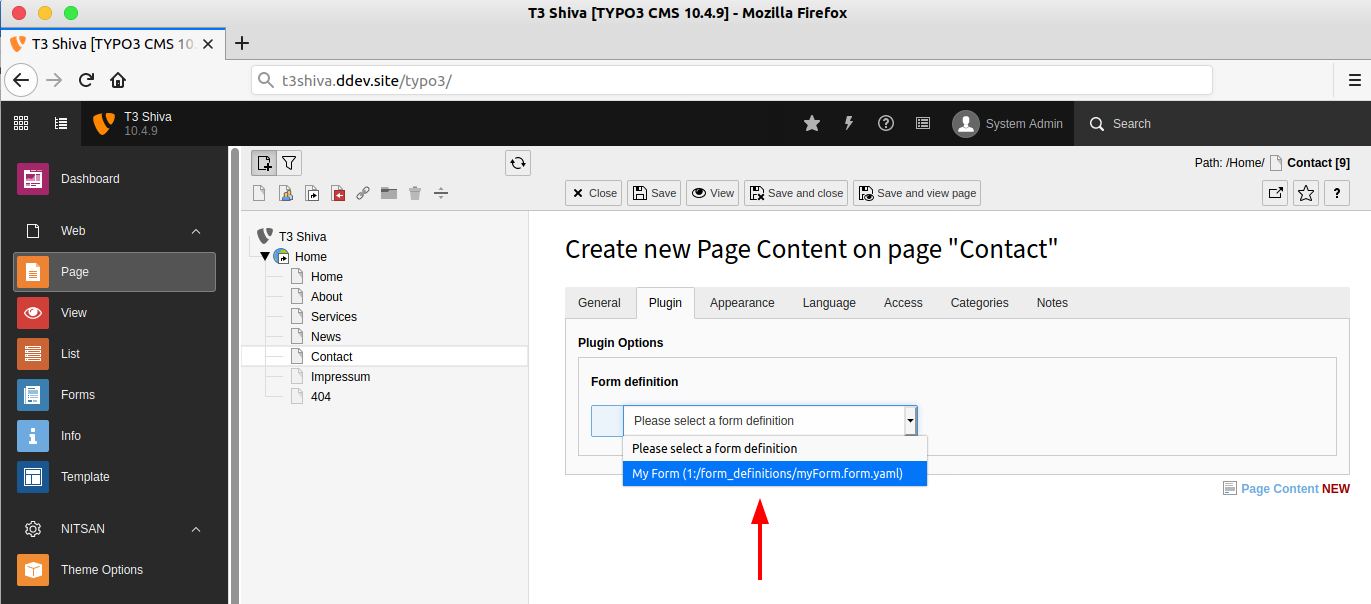Click the Close button above the form
Image resolution: width=1371 pixels, height=604 pixels.
click(593, 192)
